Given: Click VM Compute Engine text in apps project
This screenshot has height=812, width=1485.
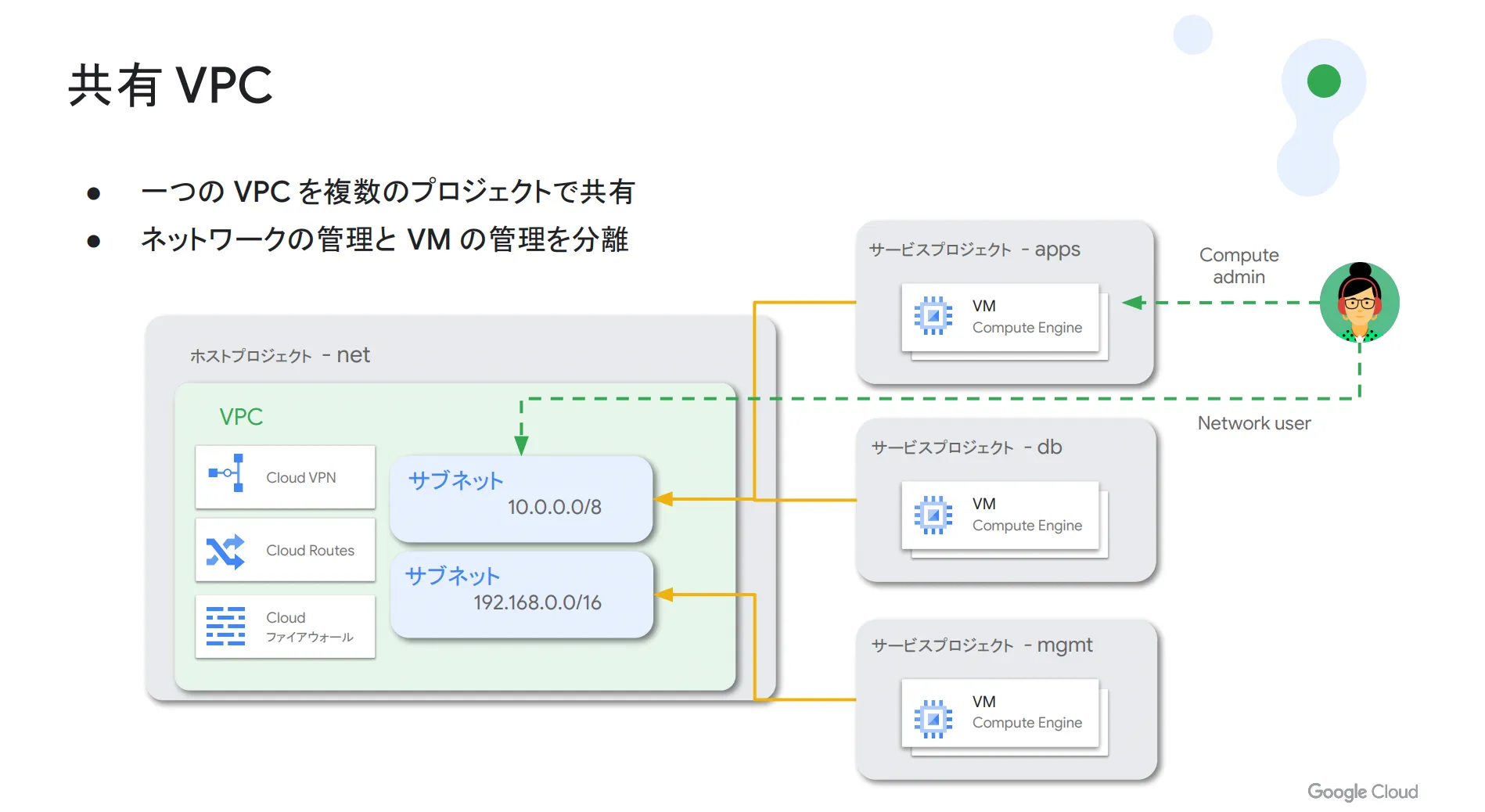Looking at the screenshot, I should click(x=1027, y=317).
